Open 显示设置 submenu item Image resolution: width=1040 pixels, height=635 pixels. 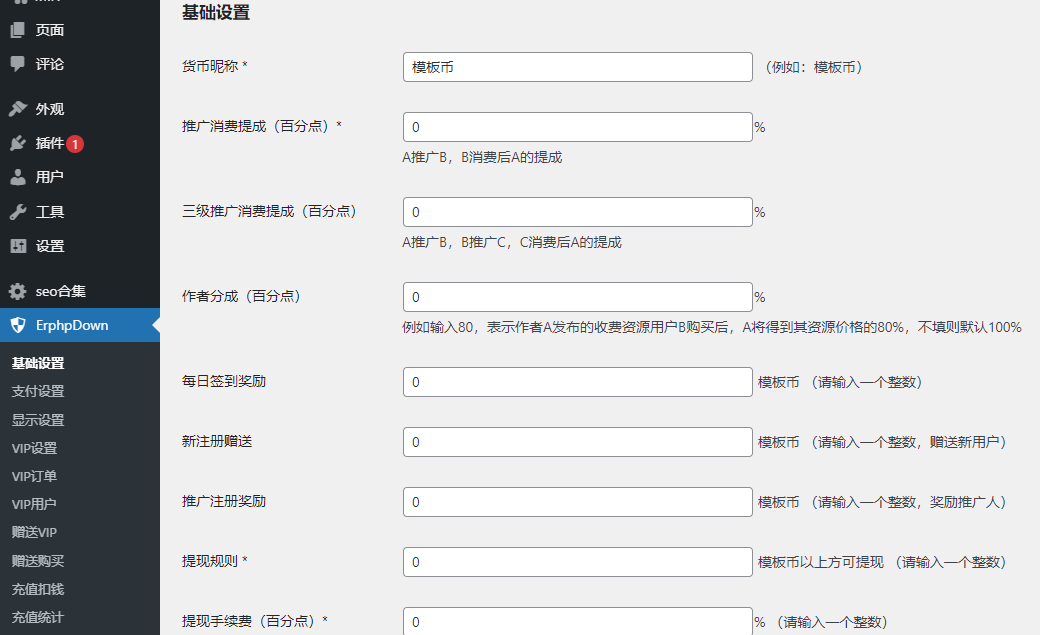[38, 420]
